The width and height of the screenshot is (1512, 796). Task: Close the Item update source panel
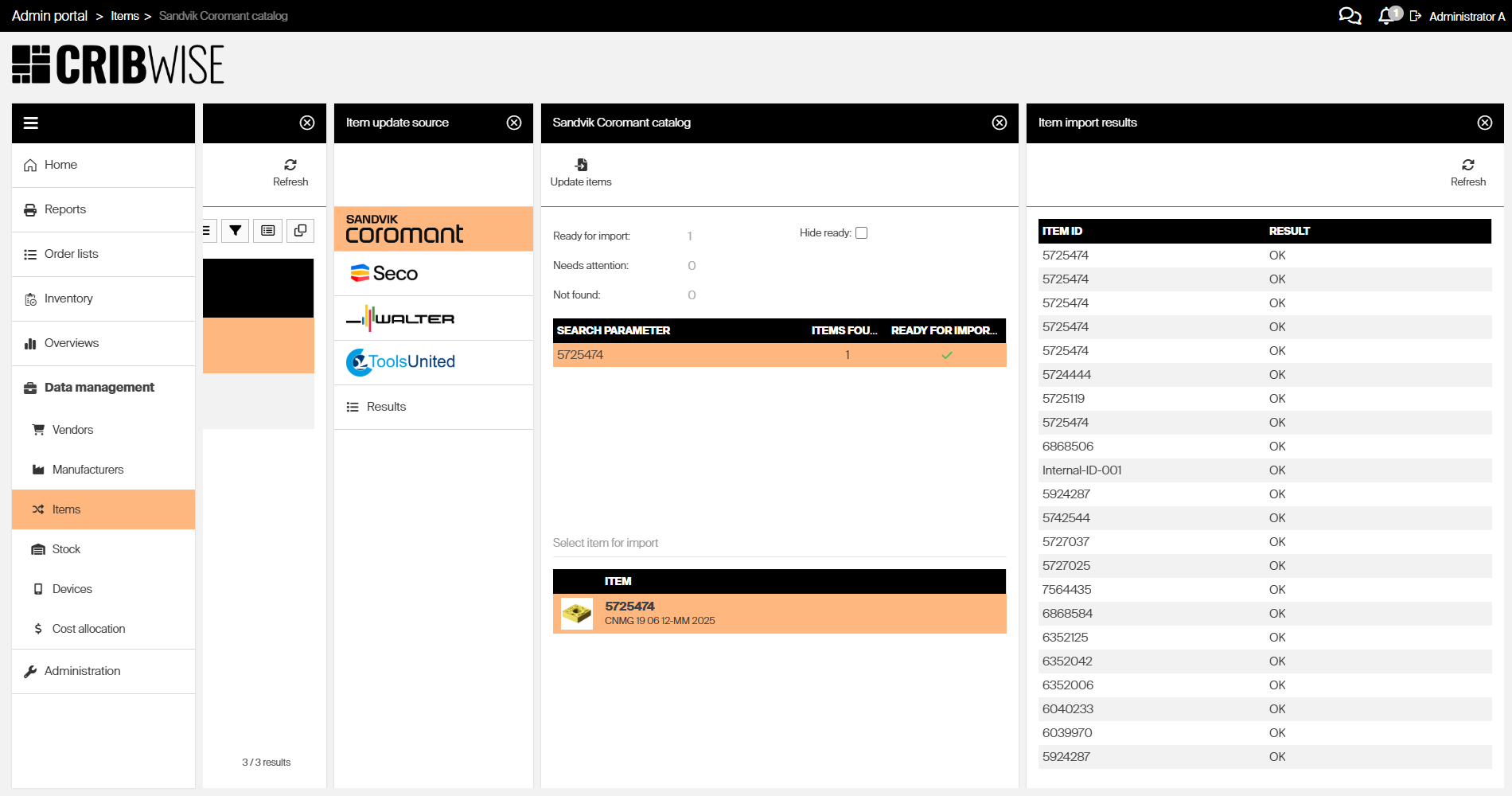pos(514,123)
